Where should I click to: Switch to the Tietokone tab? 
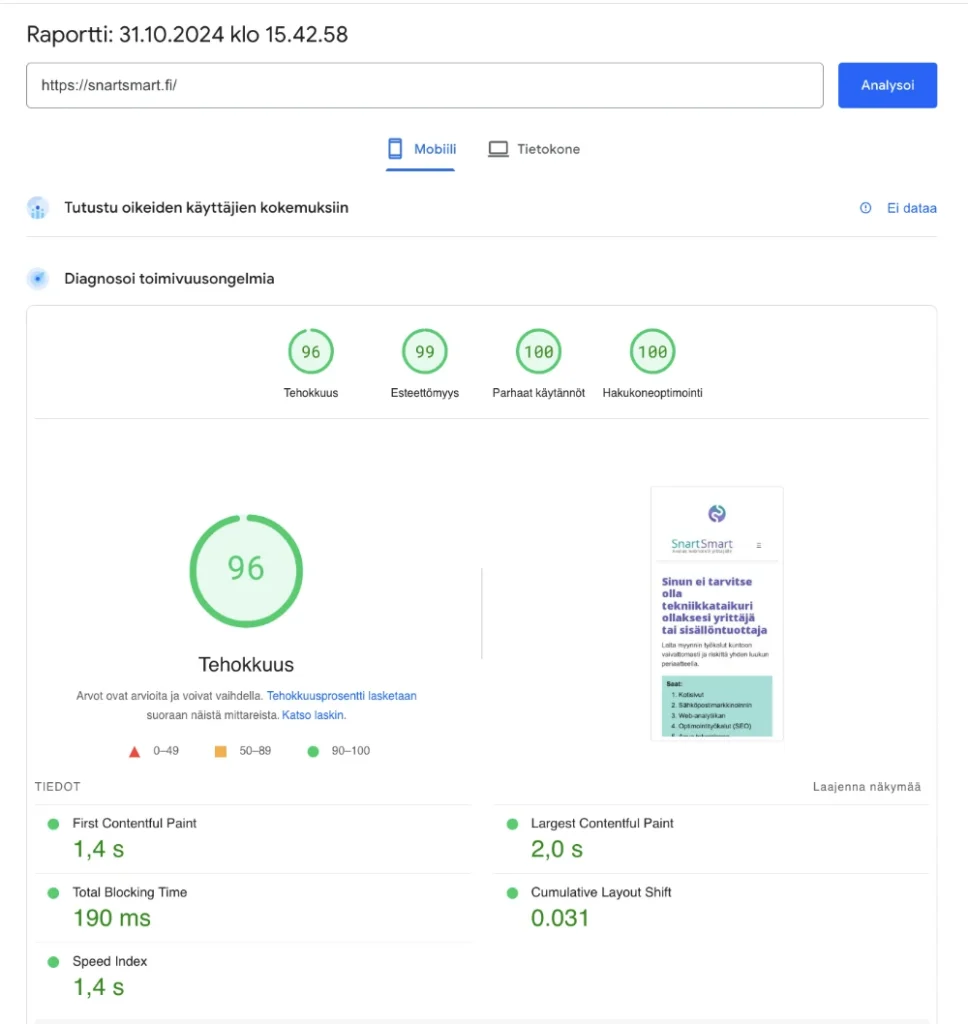[534, 149]
